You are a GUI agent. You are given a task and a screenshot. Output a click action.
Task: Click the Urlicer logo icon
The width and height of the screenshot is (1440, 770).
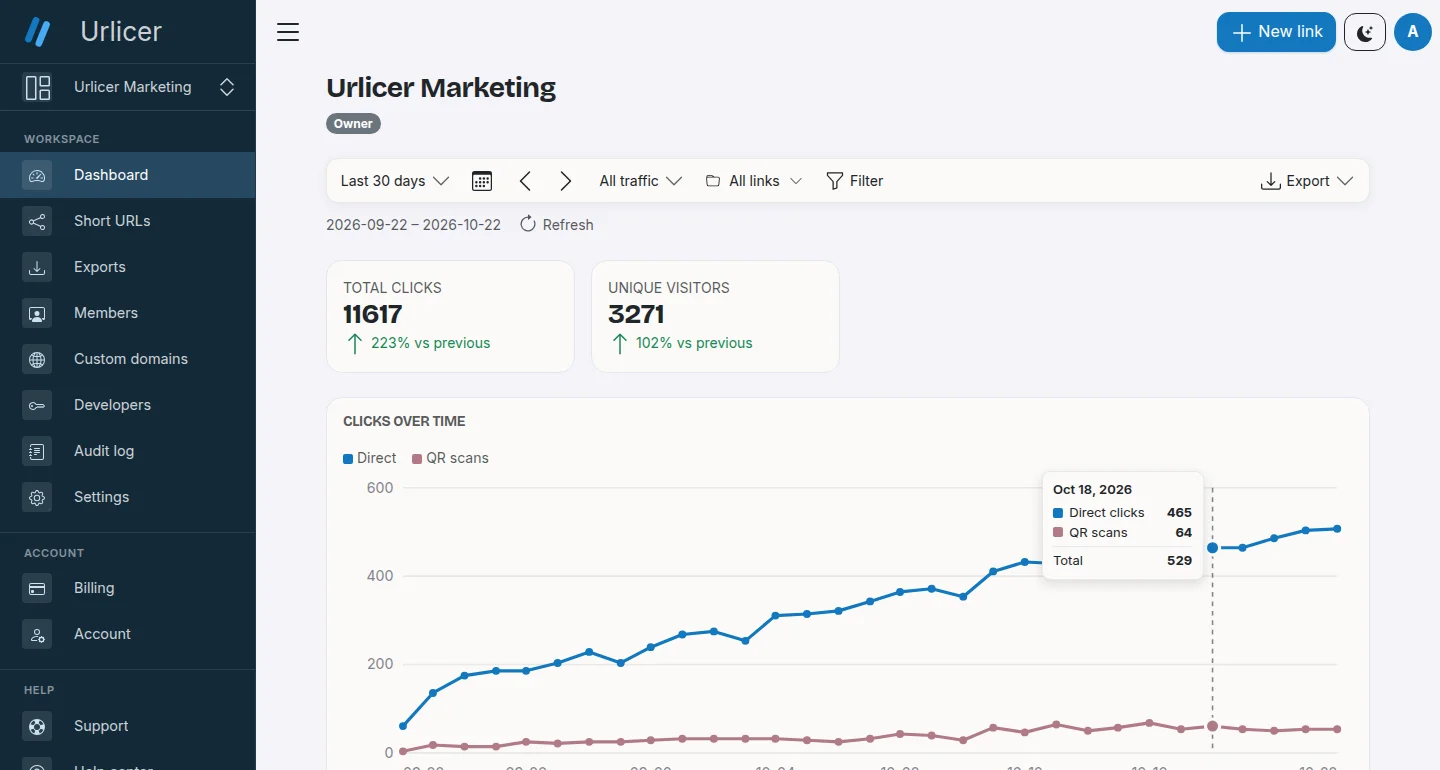(x=37, y=32)
